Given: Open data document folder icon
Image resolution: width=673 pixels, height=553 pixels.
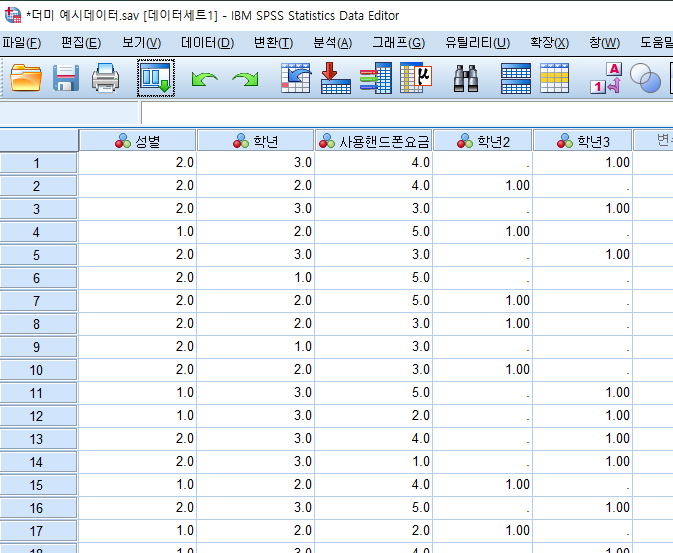Looking at the screenshot, I should tap(26, 78).
